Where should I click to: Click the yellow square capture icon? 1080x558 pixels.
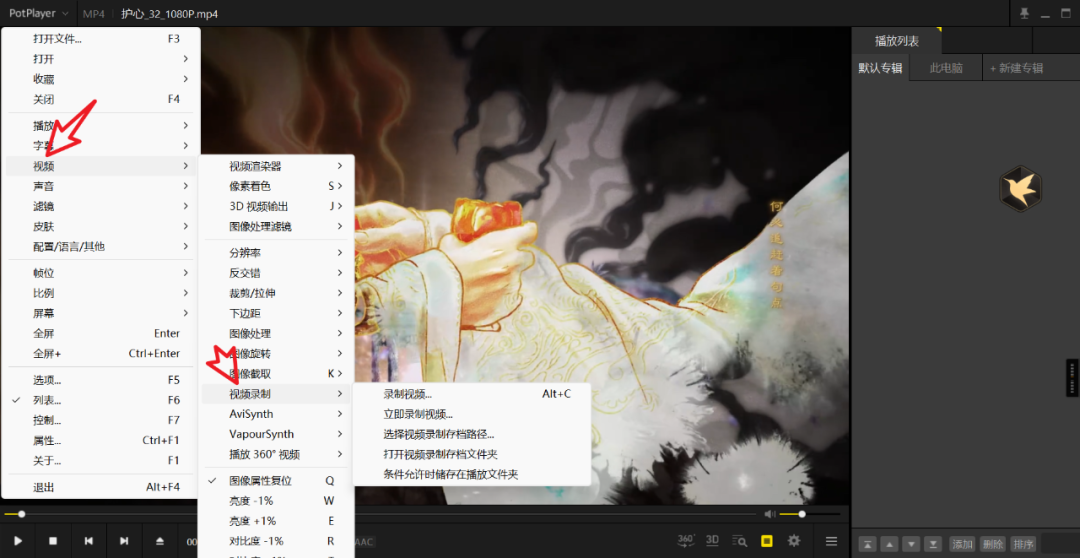(x=767, y=541)
